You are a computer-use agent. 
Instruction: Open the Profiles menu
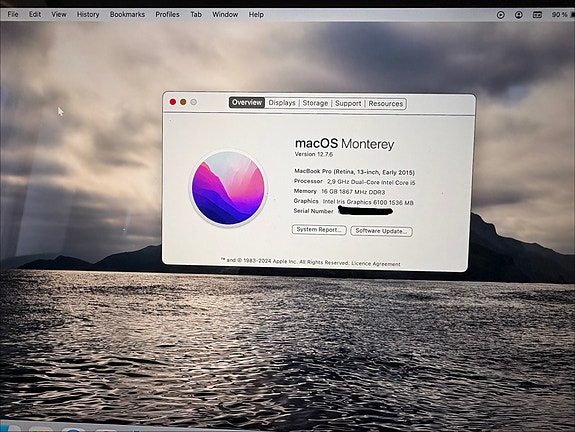167,14
